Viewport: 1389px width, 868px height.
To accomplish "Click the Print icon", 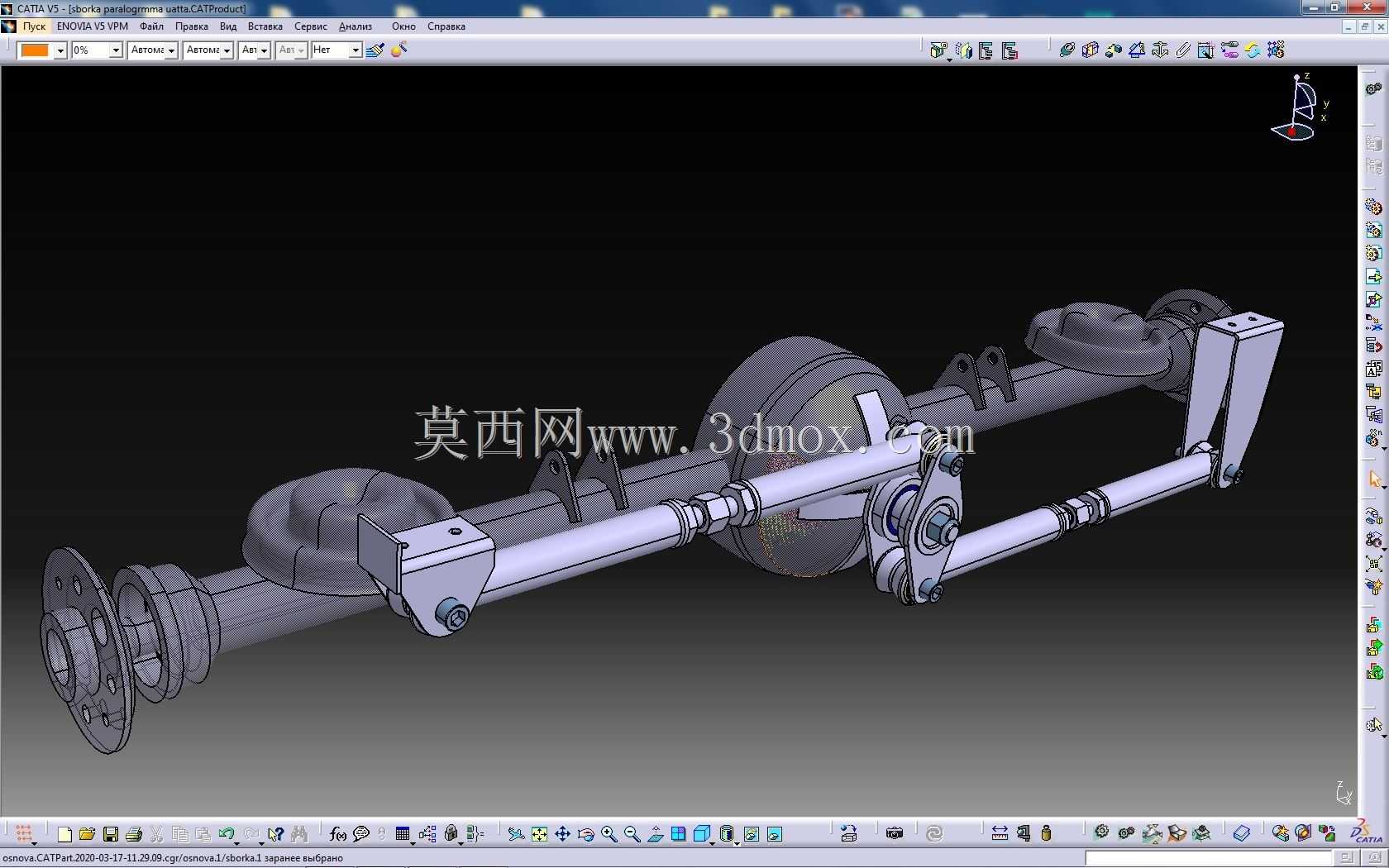I will [133, 834].
